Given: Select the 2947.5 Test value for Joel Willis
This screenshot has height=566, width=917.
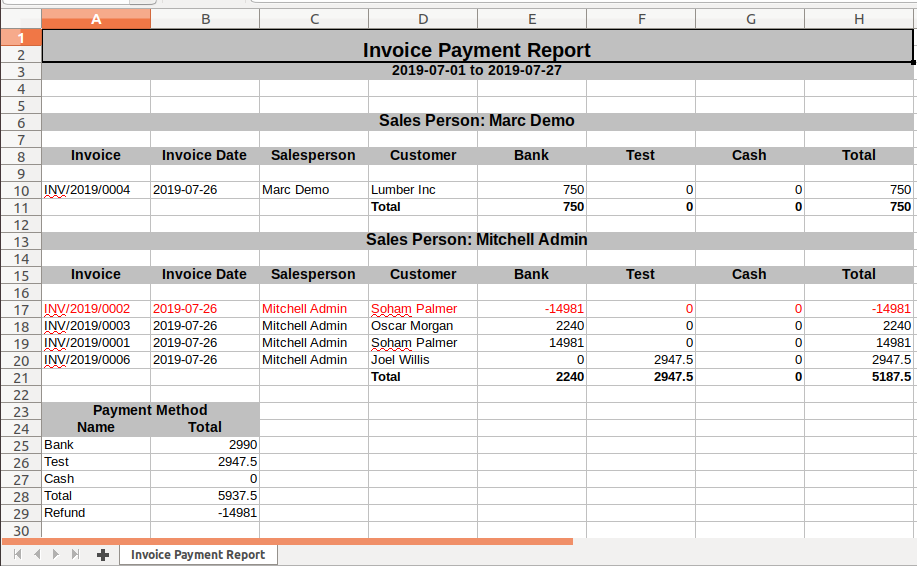Looking at the screenshot, I should click(x=641, y=360).
